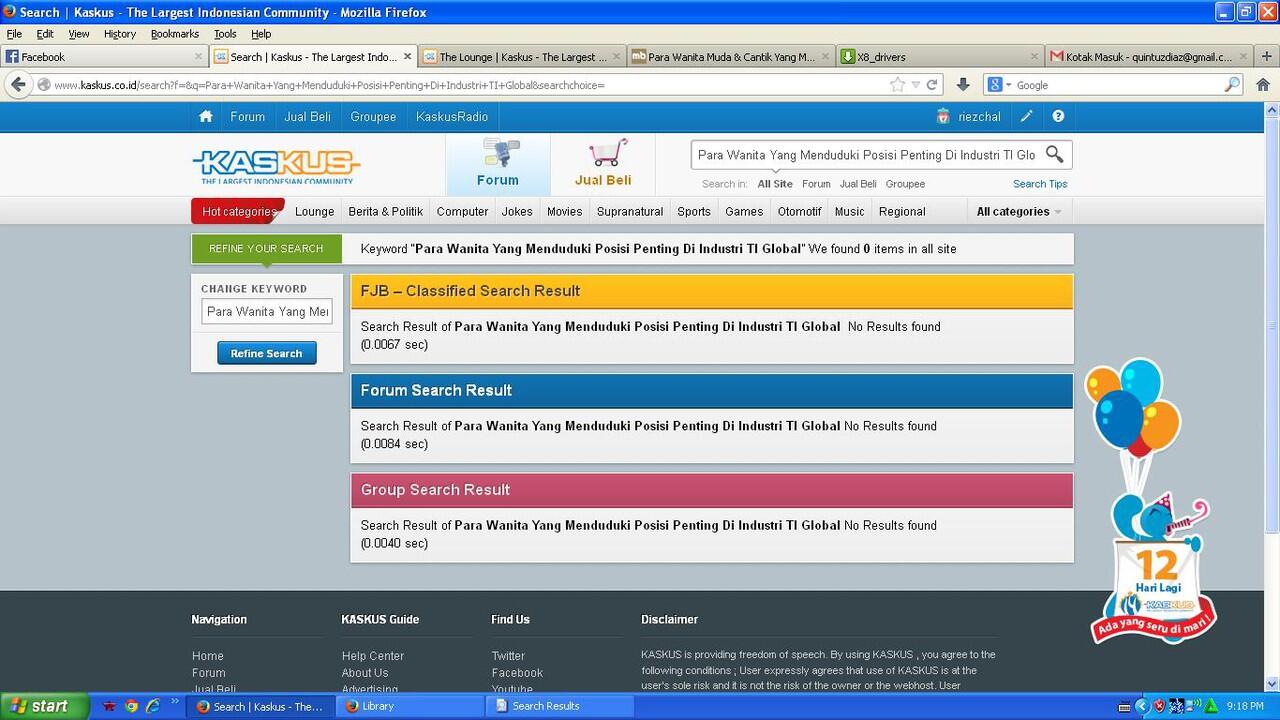Click the Google search magnifier icon in browser bar
1280x720 pixels.
pos(1232,85)
